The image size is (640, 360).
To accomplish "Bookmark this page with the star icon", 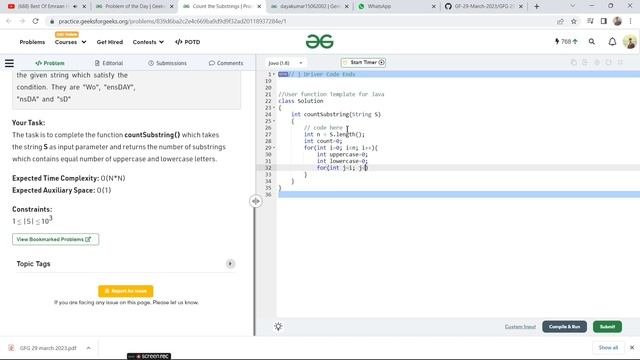I will [573, 21].
